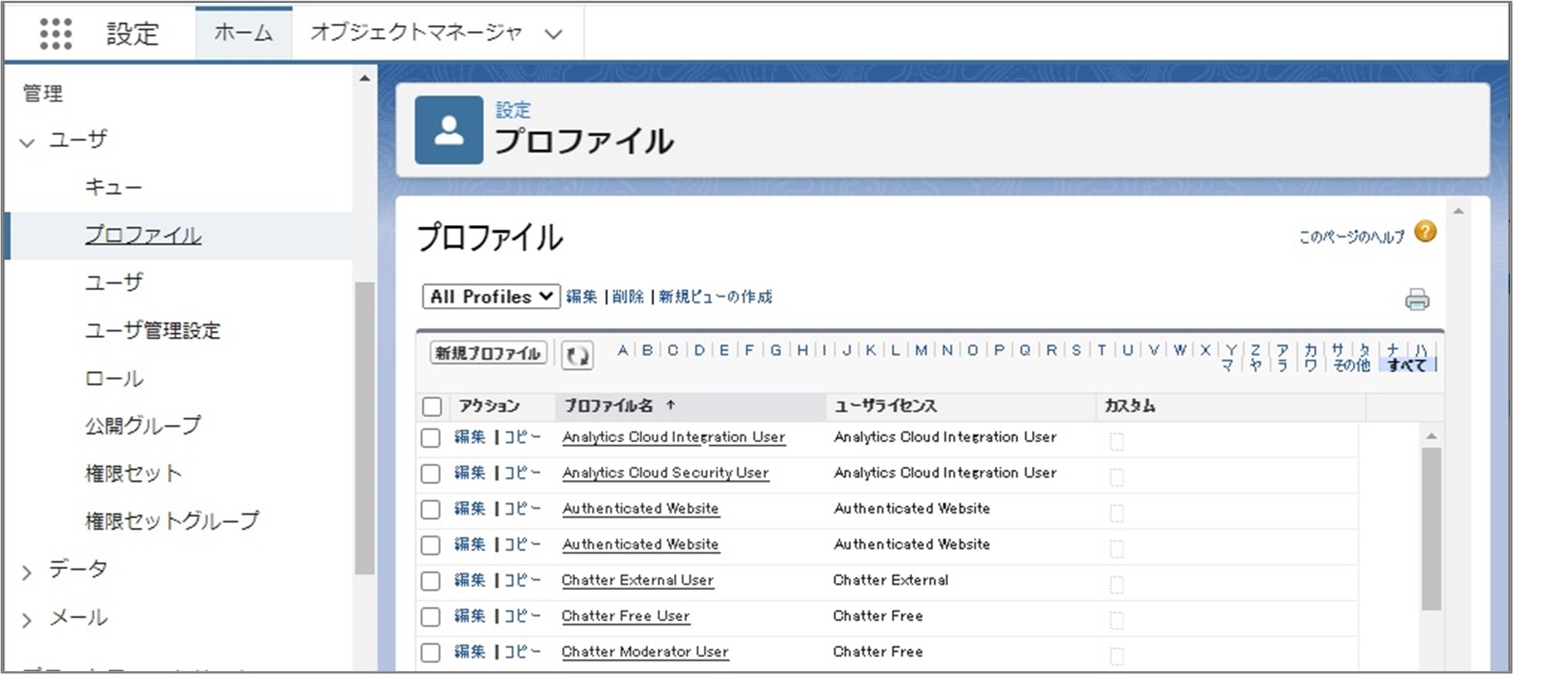1568x678 pixels.
Task: Select 権限セット in the sidebar
Action: pyautogui.click(x=133, y=473)
